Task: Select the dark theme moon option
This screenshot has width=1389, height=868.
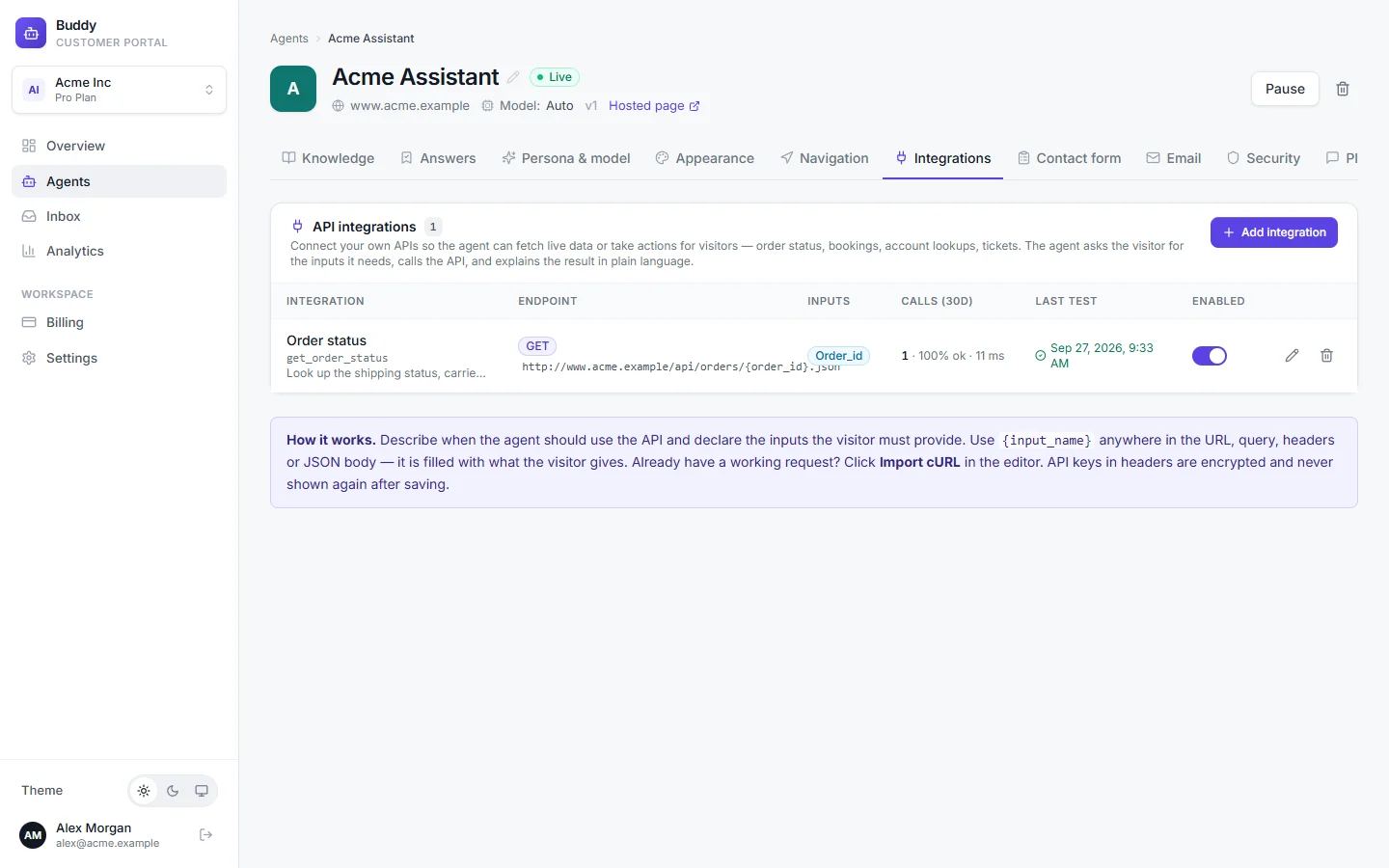Action: coord(173,791)
